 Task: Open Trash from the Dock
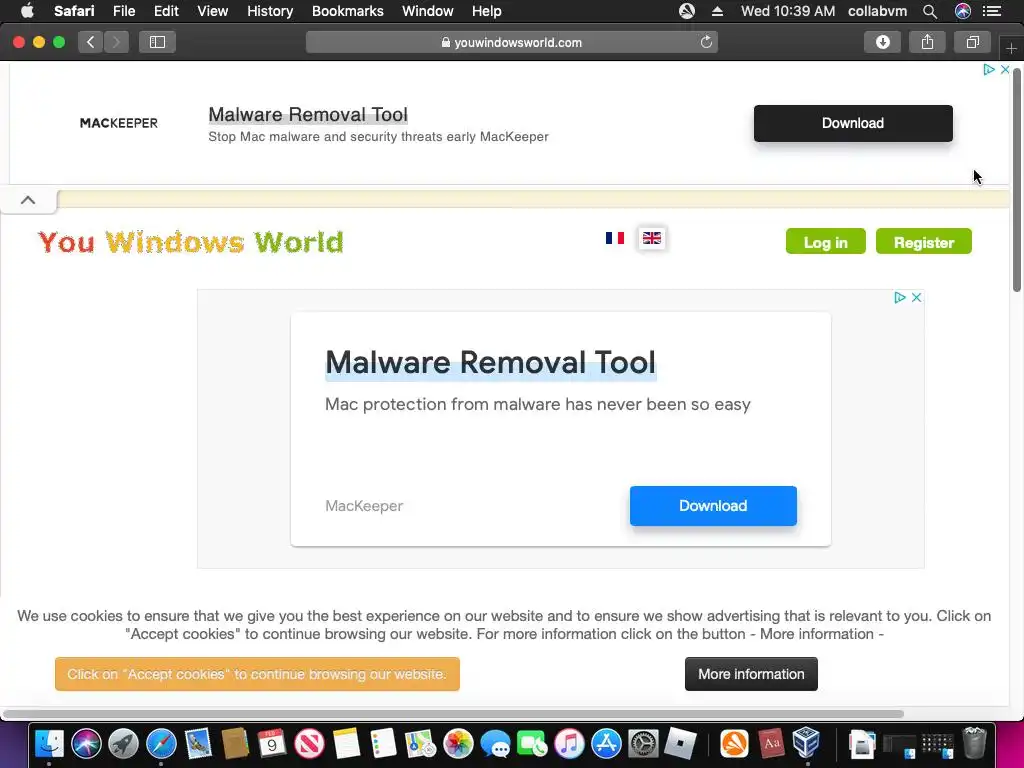974,744
